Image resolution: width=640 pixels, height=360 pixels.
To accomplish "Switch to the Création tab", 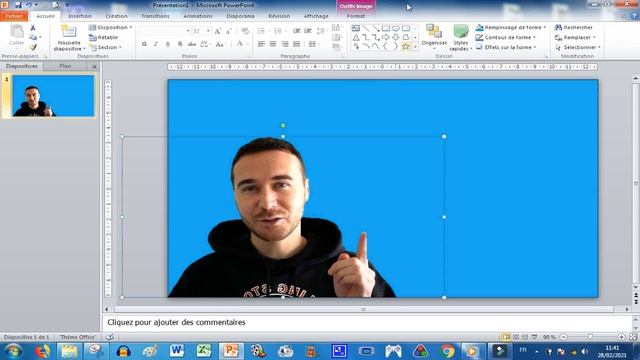I will (x=116, y=16).
